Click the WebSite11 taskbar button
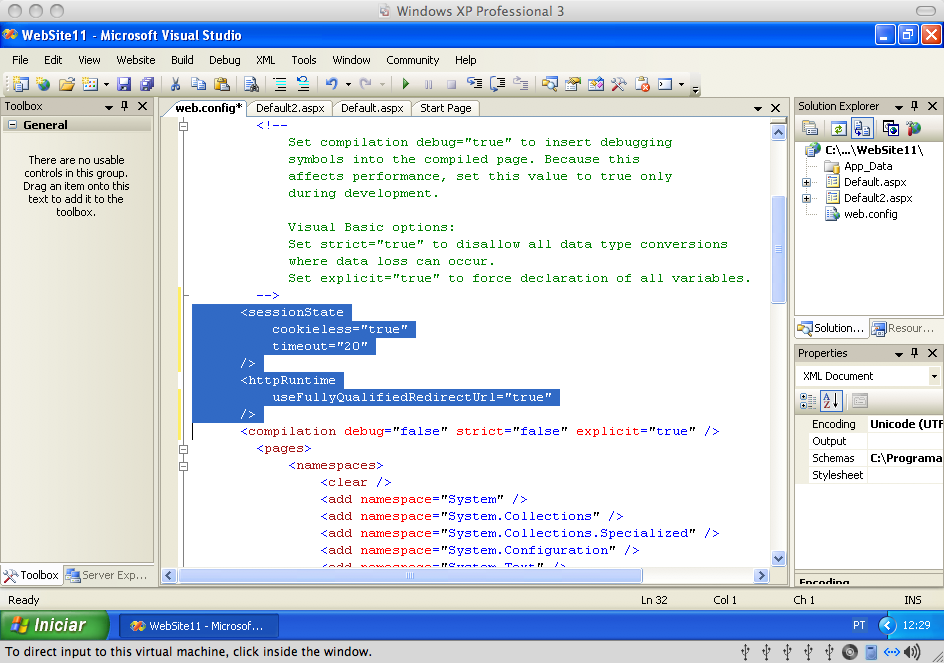This screenshot has width=944, height=663. point(199,626)
